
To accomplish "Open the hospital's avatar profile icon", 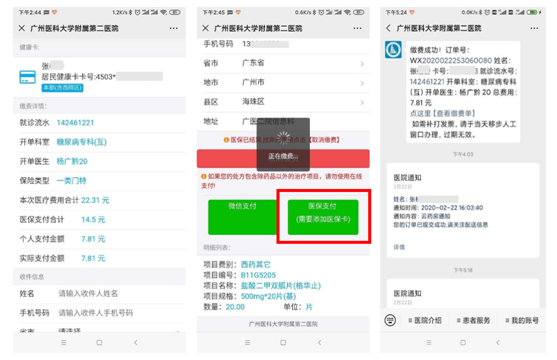I will click(x=393, y=50).
